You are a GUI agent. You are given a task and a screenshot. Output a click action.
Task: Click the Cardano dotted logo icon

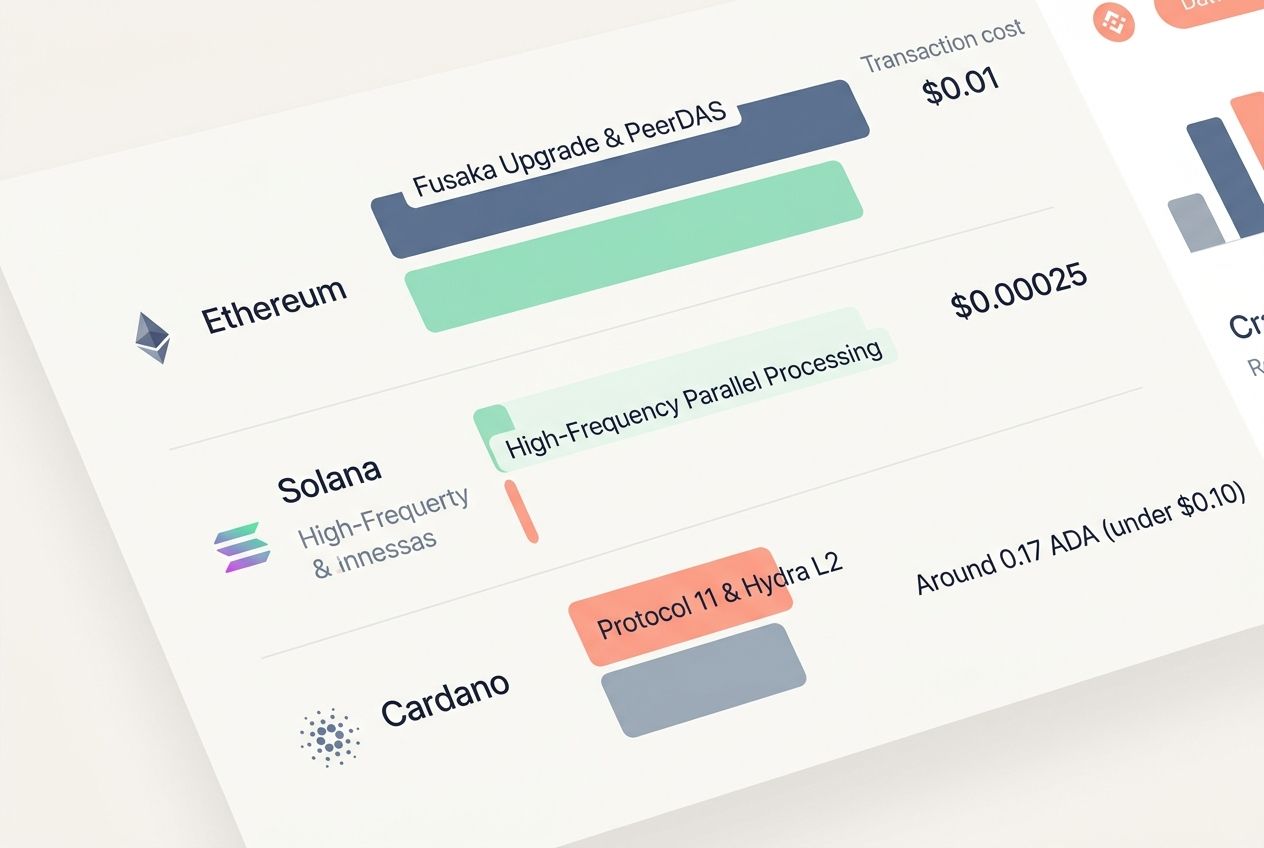[329, 738]
